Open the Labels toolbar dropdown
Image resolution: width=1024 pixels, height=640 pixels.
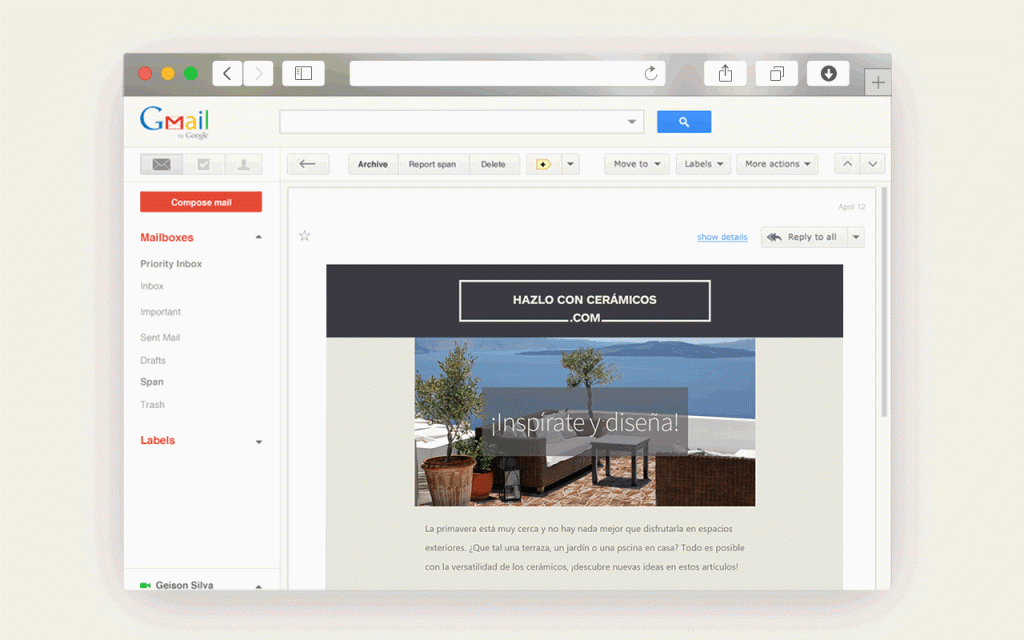click(x=703, y=165)
